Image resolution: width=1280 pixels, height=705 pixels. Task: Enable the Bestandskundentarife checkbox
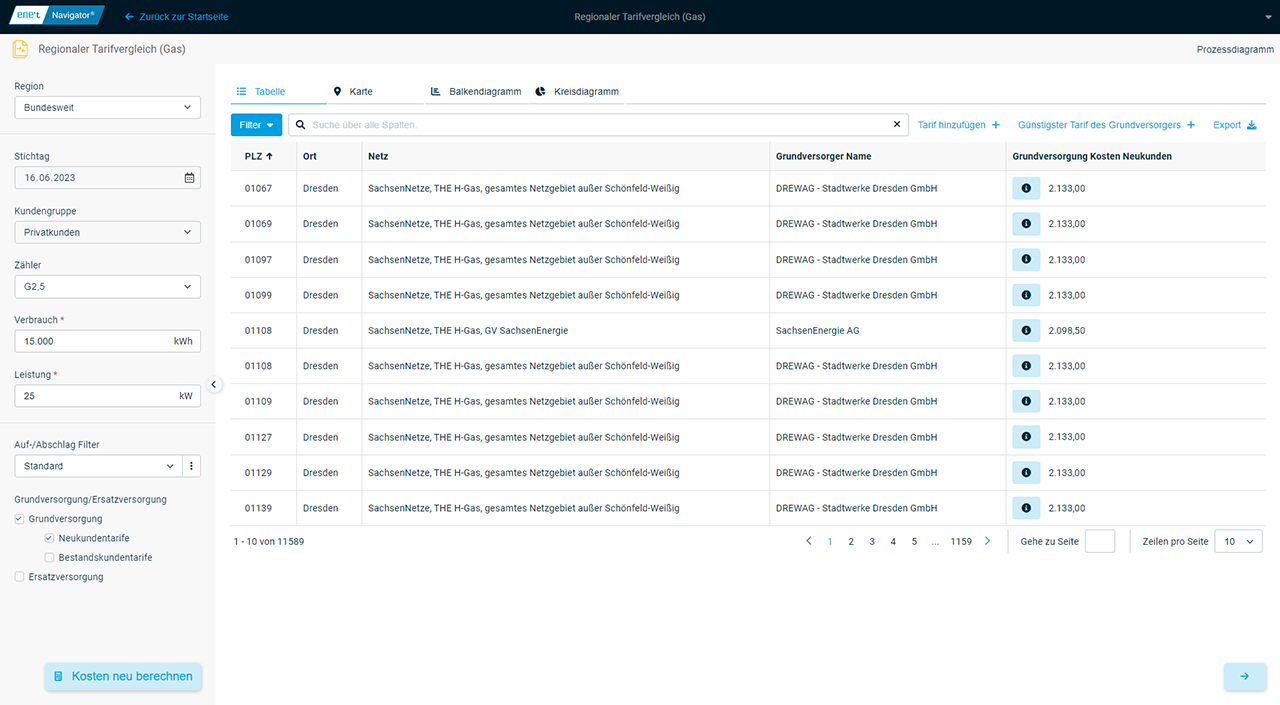tap(50, 557)
